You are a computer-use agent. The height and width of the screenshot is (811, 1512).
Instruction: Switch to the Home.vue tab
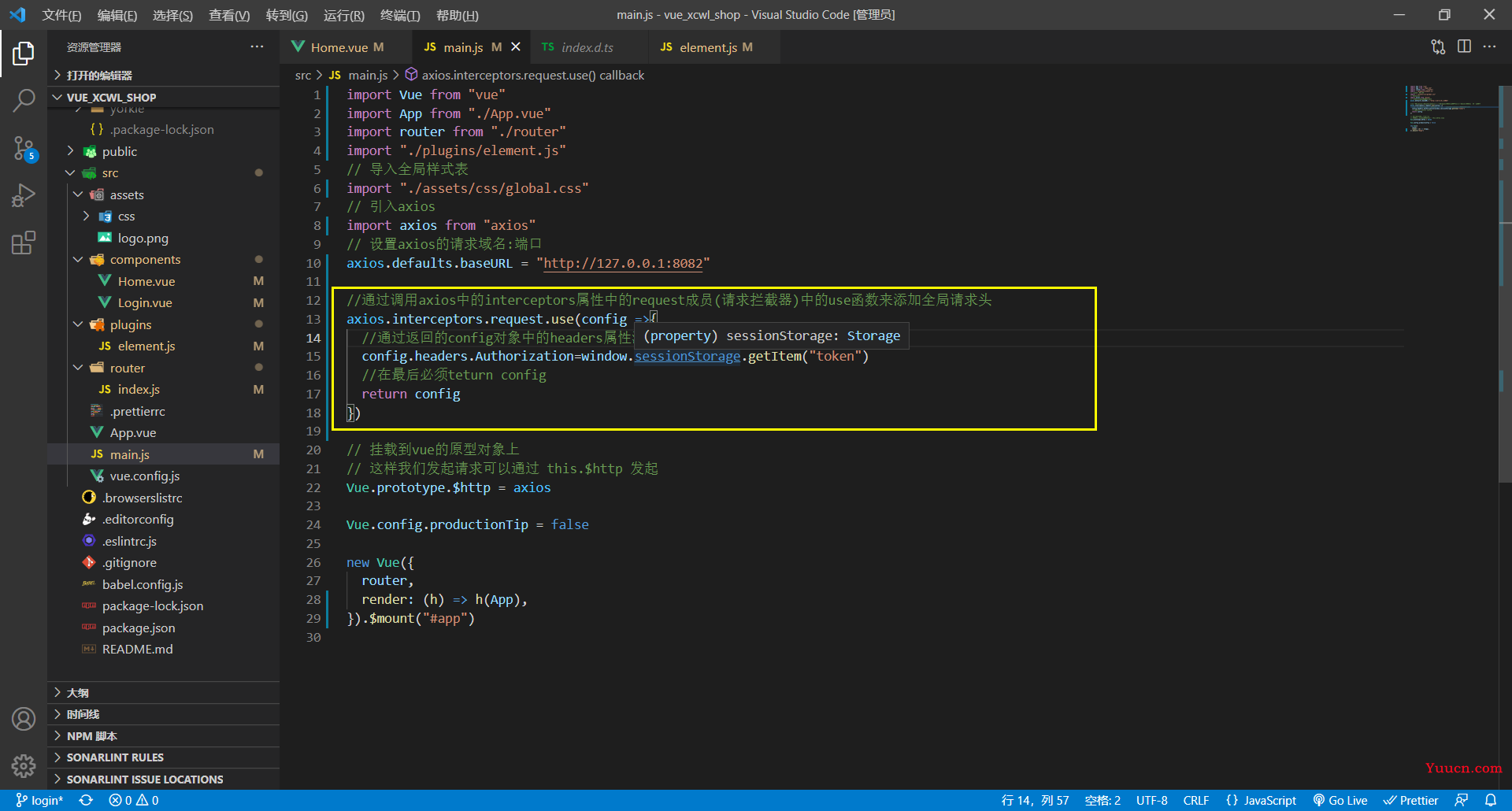(344, 47)
